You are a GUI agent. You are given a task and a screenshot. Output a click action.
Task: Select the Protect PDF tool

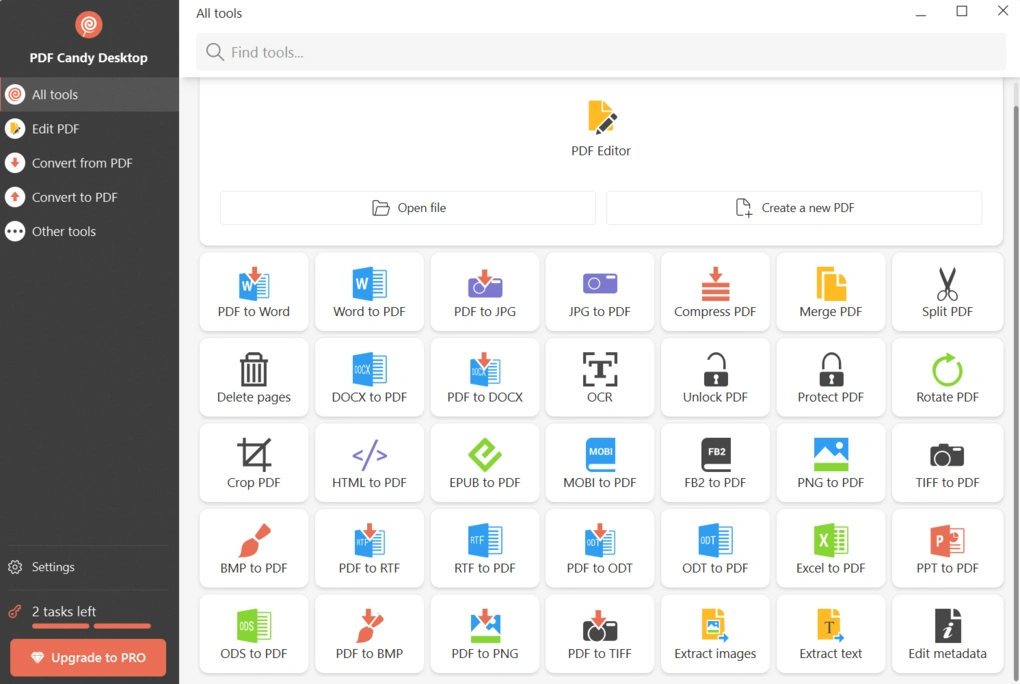pos(830,377)
